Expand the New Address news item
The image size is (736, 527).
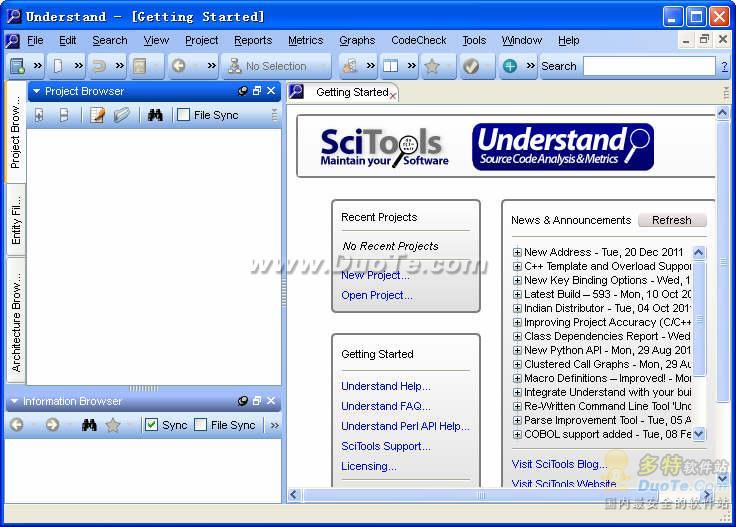[x=517, y=252]
